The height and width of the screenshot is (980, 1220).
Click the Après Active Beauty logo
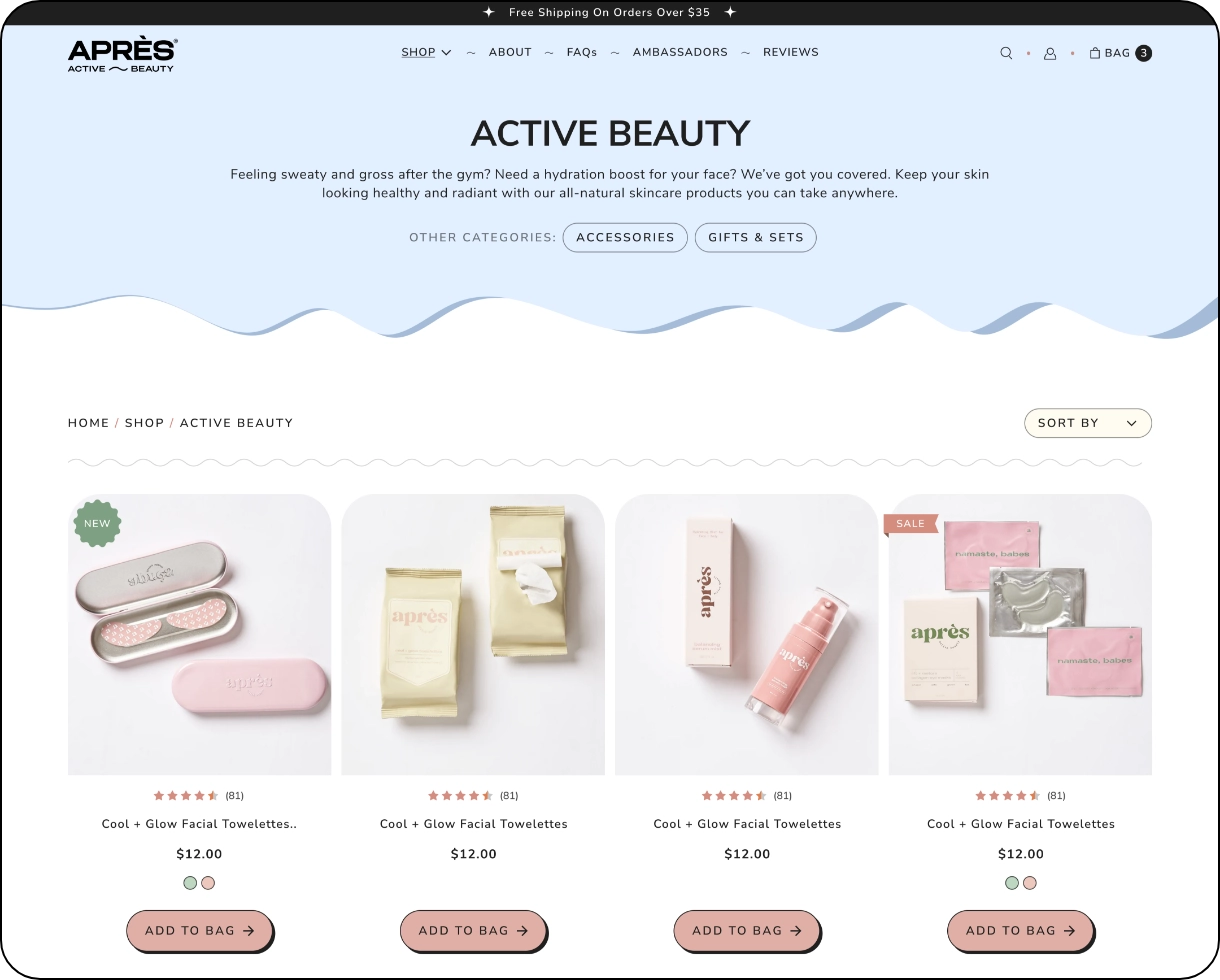pos(123,55)
